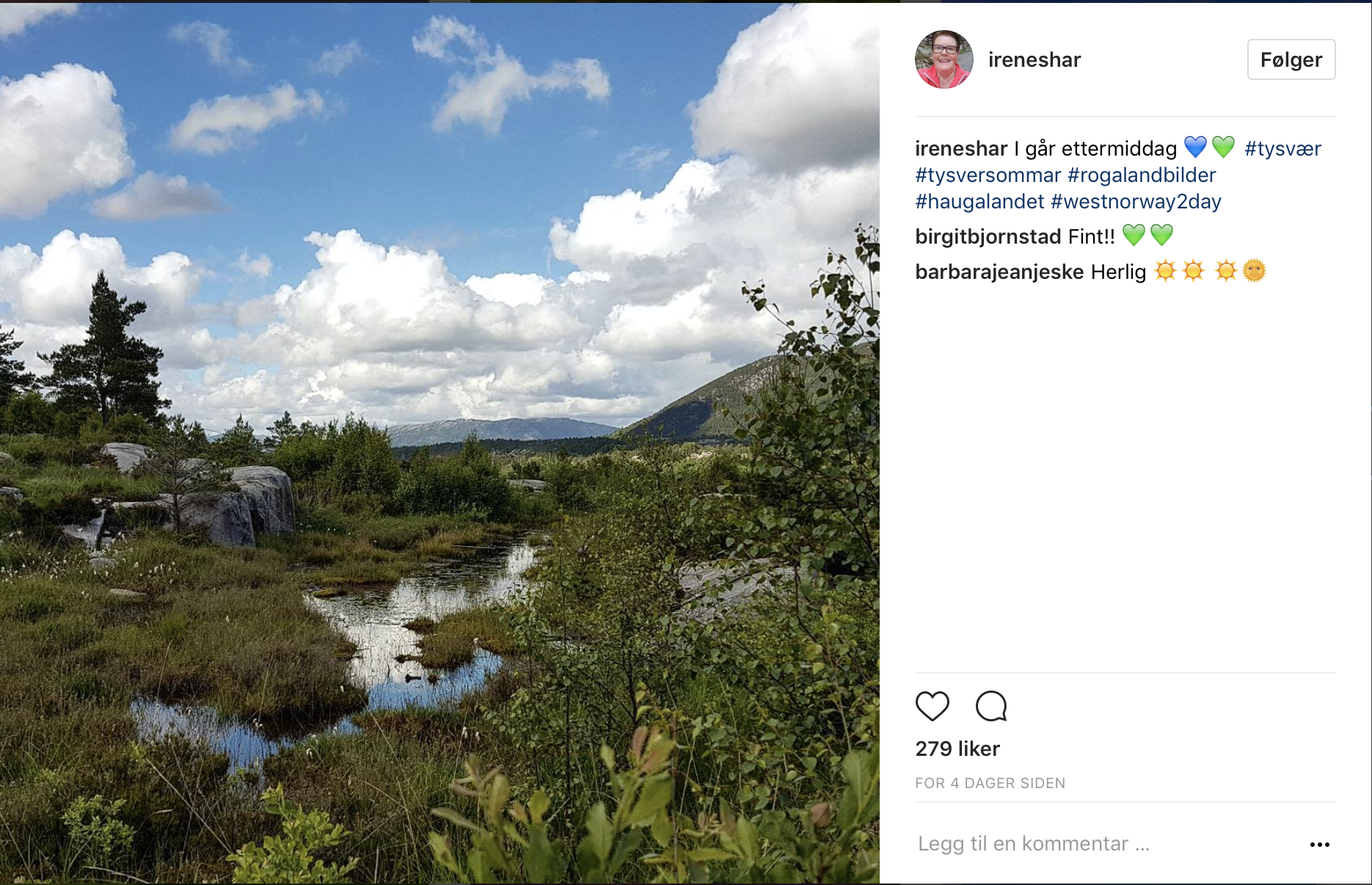Open the three-dot more options menu

(x=1319, y=845)
